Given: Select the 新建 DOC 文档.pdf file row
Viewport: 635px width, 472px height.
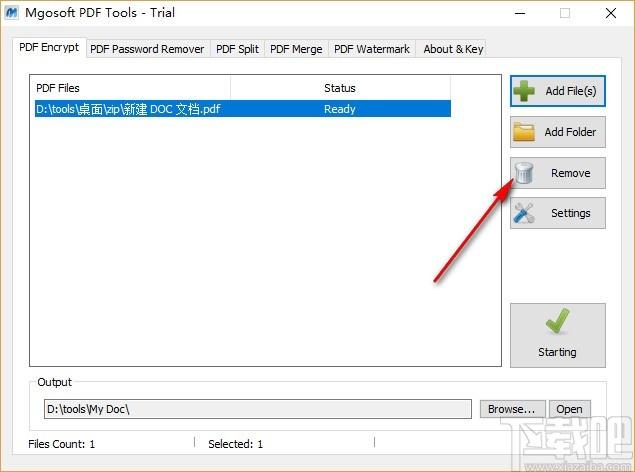Looking at the screenshot, I should point(243,109).
